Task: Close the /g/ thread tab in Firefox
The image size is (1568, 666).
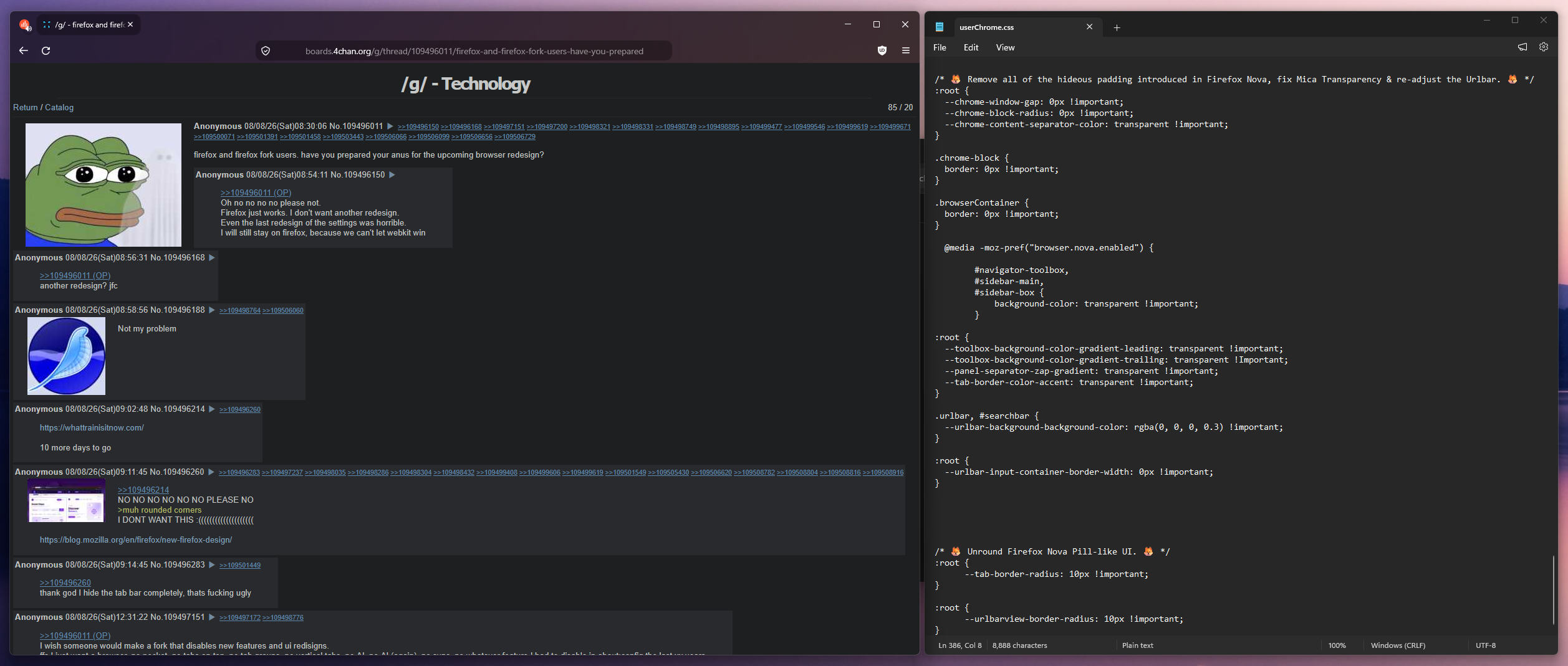Action: pyautogui.click(x=130, y=25)
